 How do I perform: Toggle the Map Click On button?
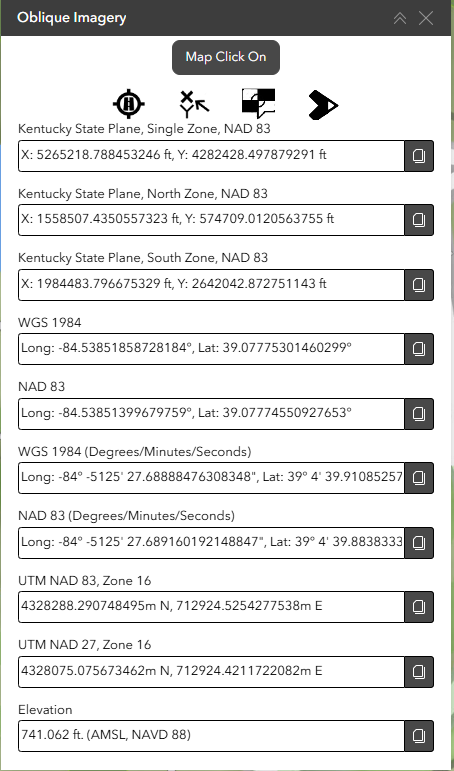point(226,58)
